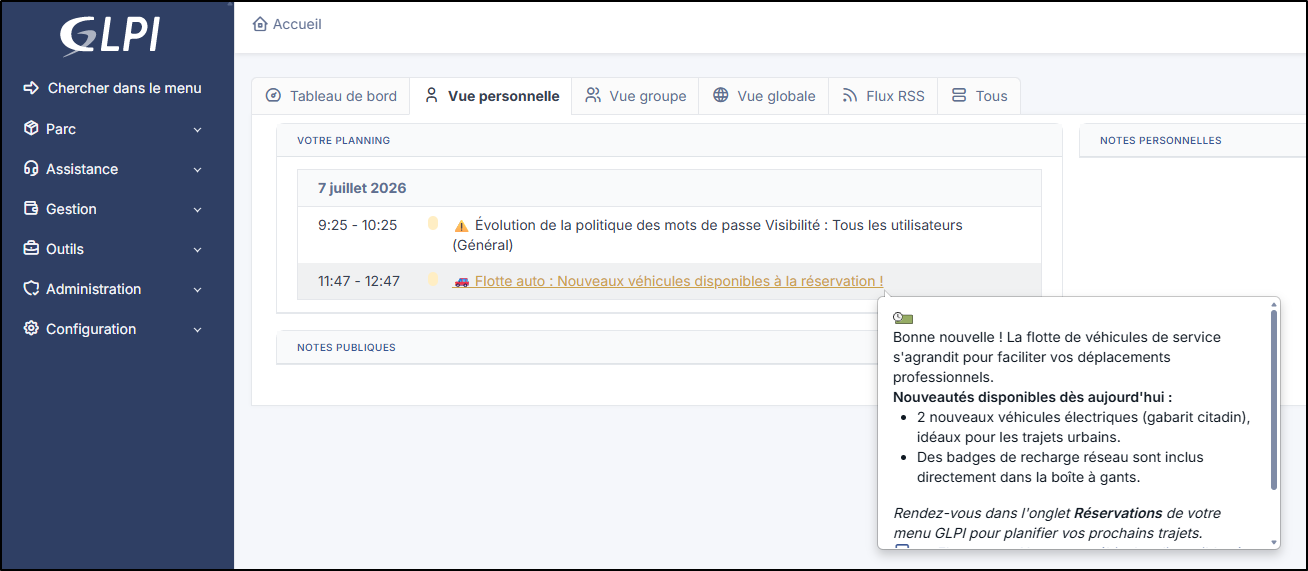Click the 9:25 - 10:25 time slot
Viewport: 1308px width, 571px height.
point(357,225)
